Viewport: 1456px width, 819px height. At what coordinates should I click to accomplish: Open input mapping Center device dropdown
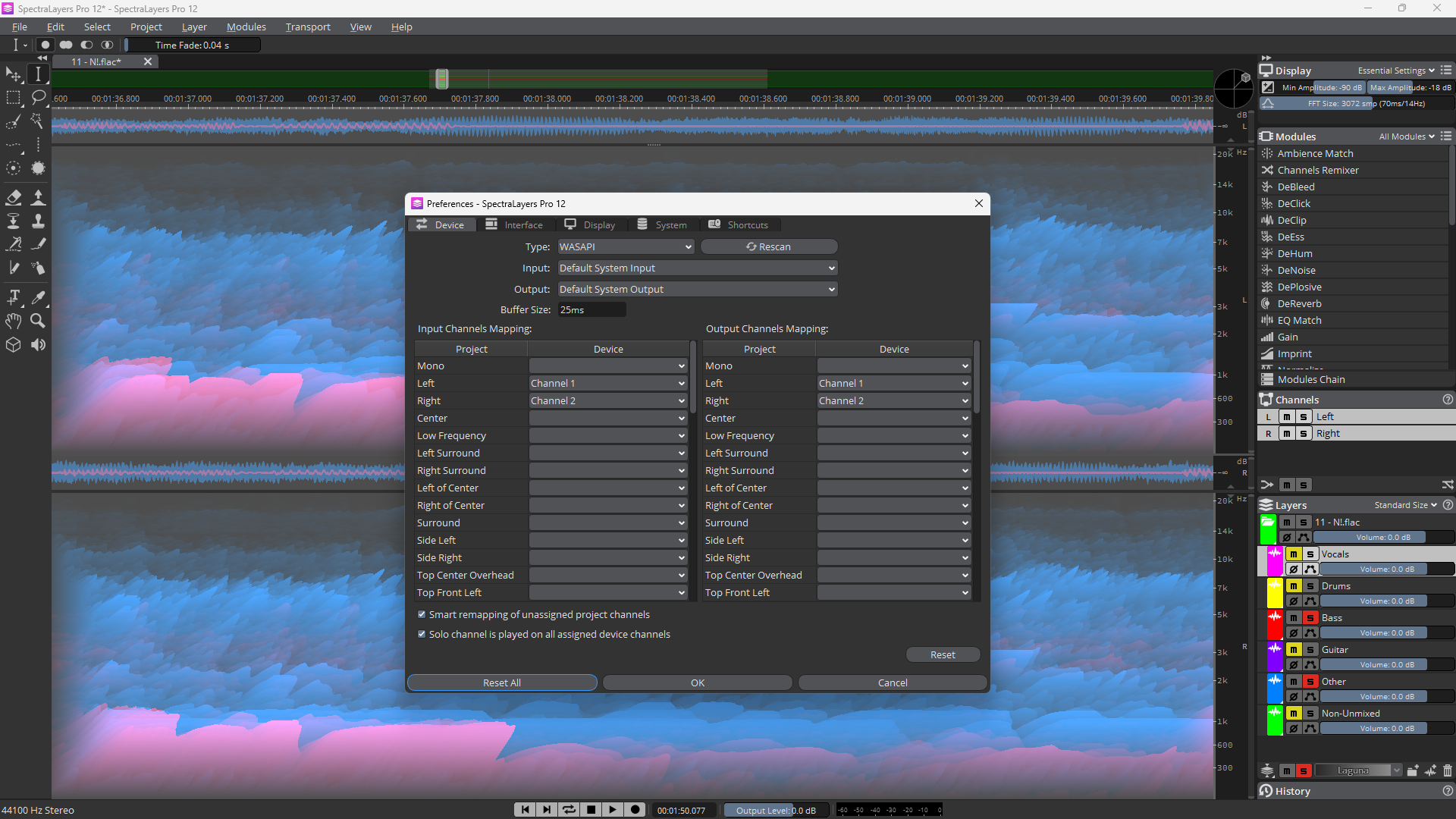[608, 419]
